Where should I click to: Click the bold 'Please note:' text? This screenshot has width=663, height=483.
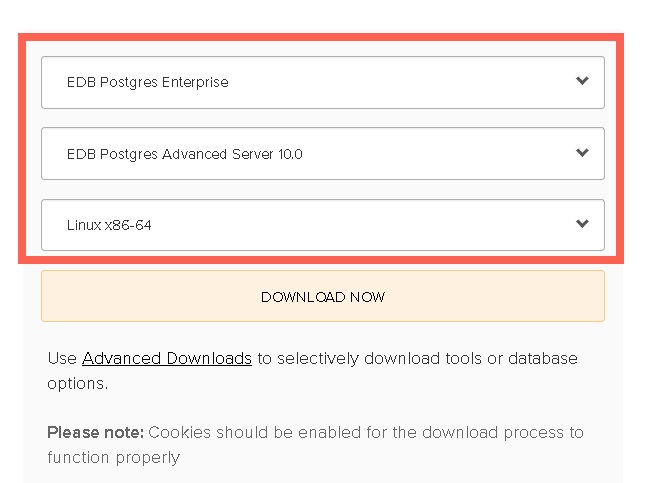click(96, 432)
